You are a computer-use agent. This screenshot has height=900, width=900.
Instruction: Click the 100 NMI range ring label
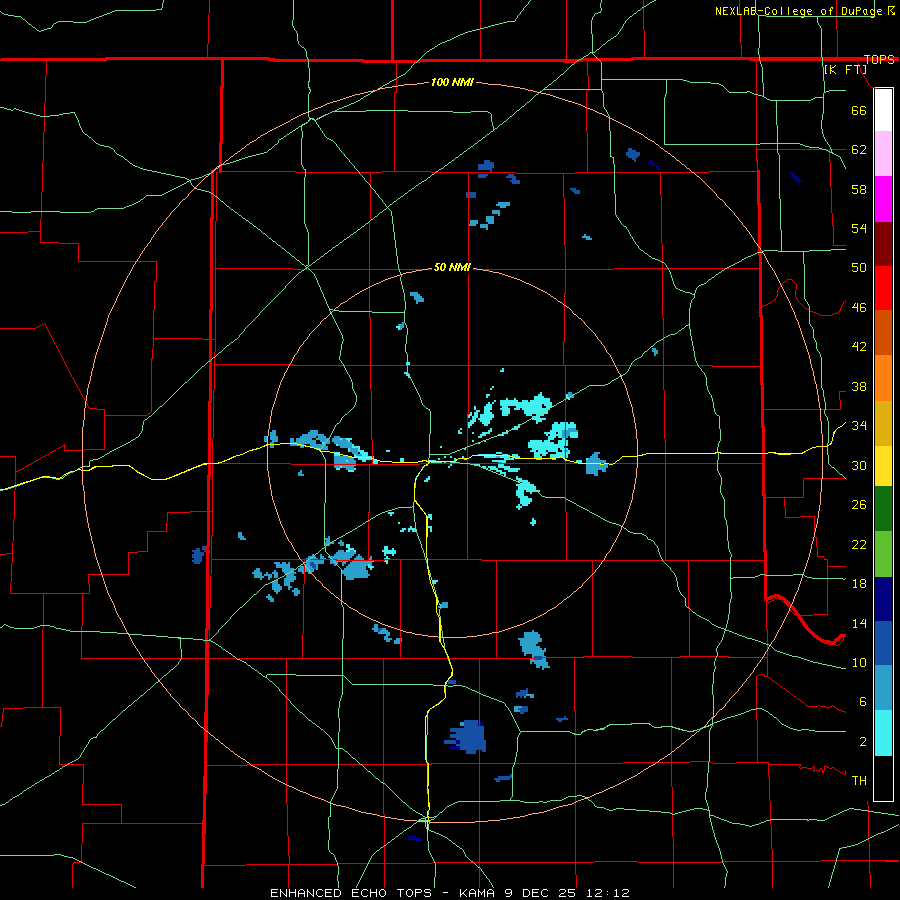[452, 82]
